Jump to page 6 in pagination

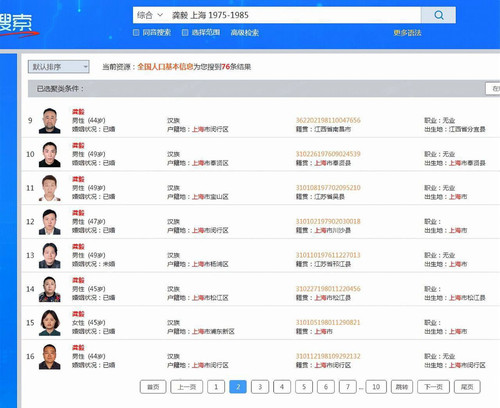tap(326, 387)
